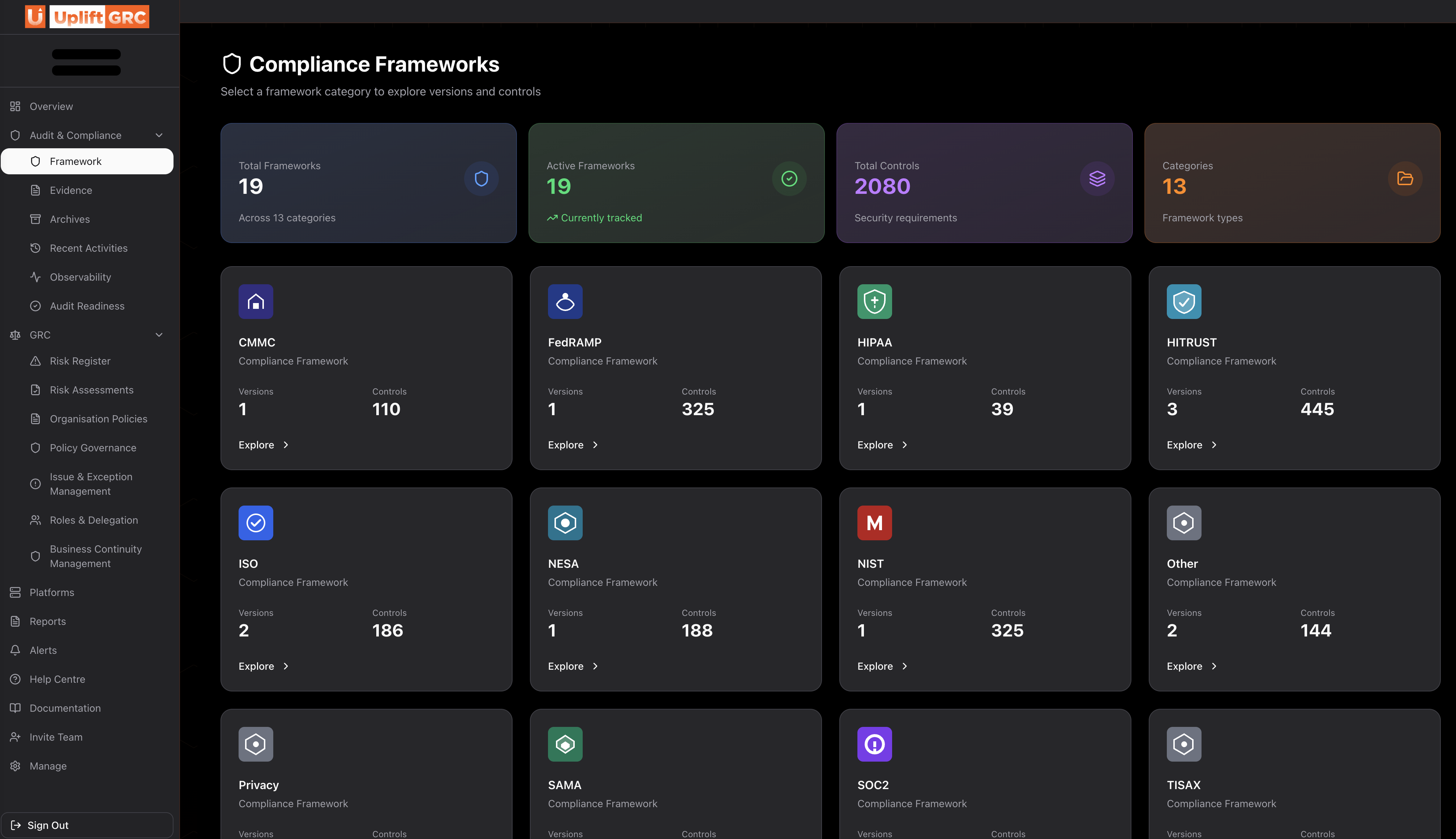Click the Compliance Frameworks heading shield icon

pyautogui.click(x=232, y=64)
